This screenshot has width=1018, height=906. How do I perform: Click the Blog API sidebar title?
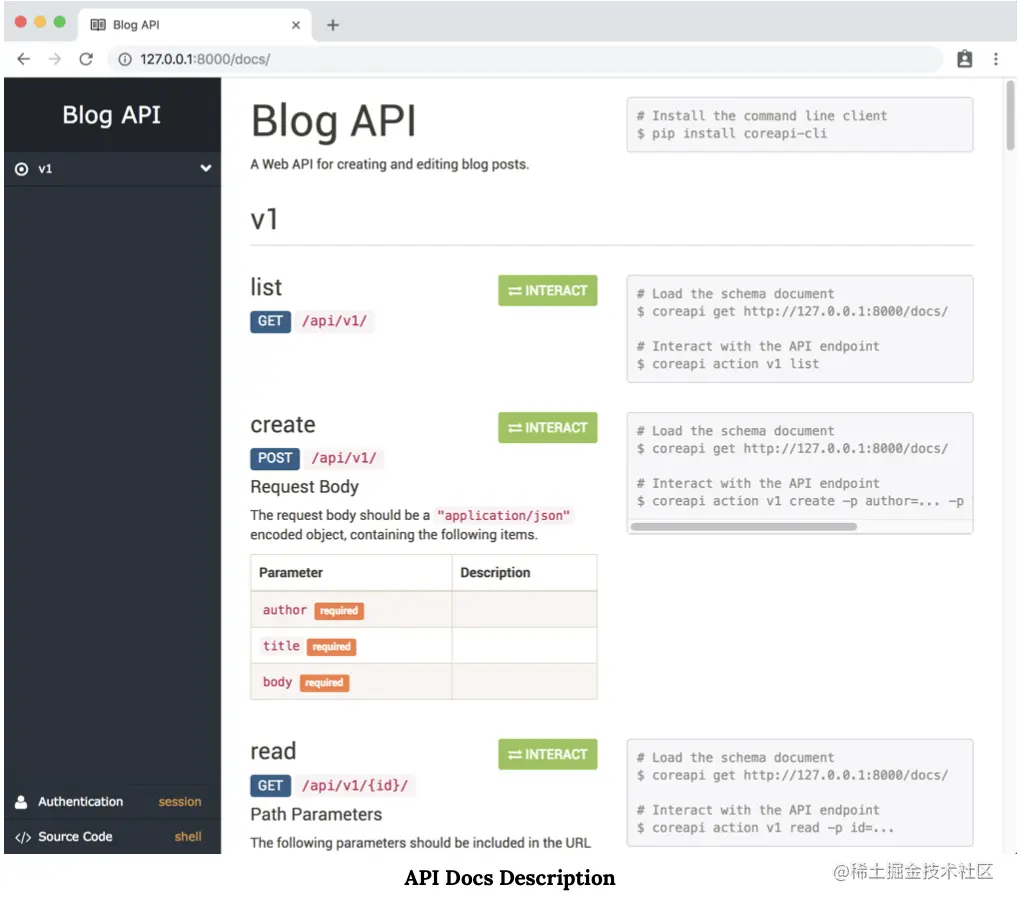pyautogui.click(x=112, y=115)
